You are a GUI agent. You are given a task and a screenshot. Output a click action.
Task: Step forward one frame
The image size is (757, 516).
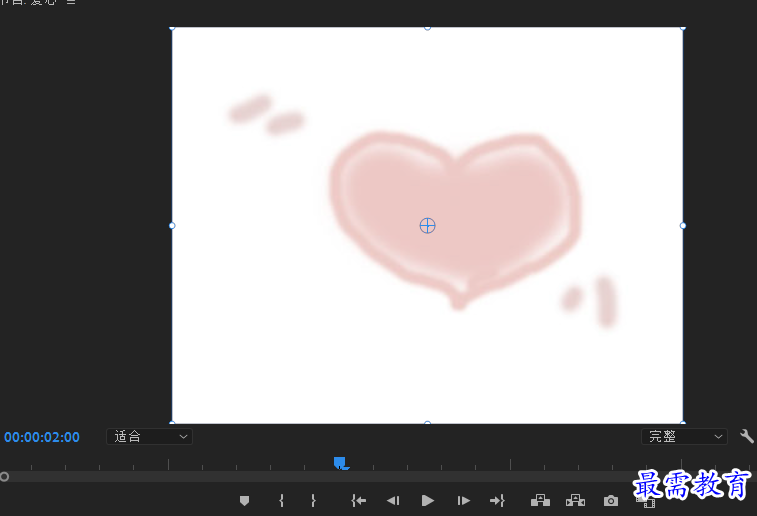[x=463, y=501]
